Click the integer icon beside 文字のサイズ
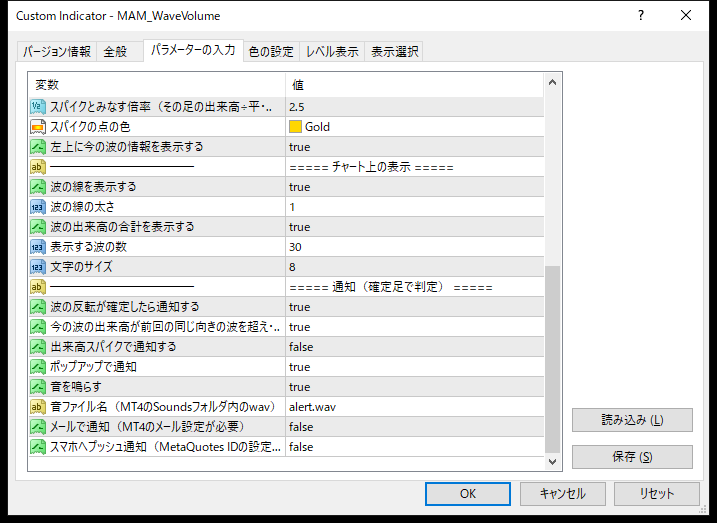 pyautogui.click(x=38, y=267)
